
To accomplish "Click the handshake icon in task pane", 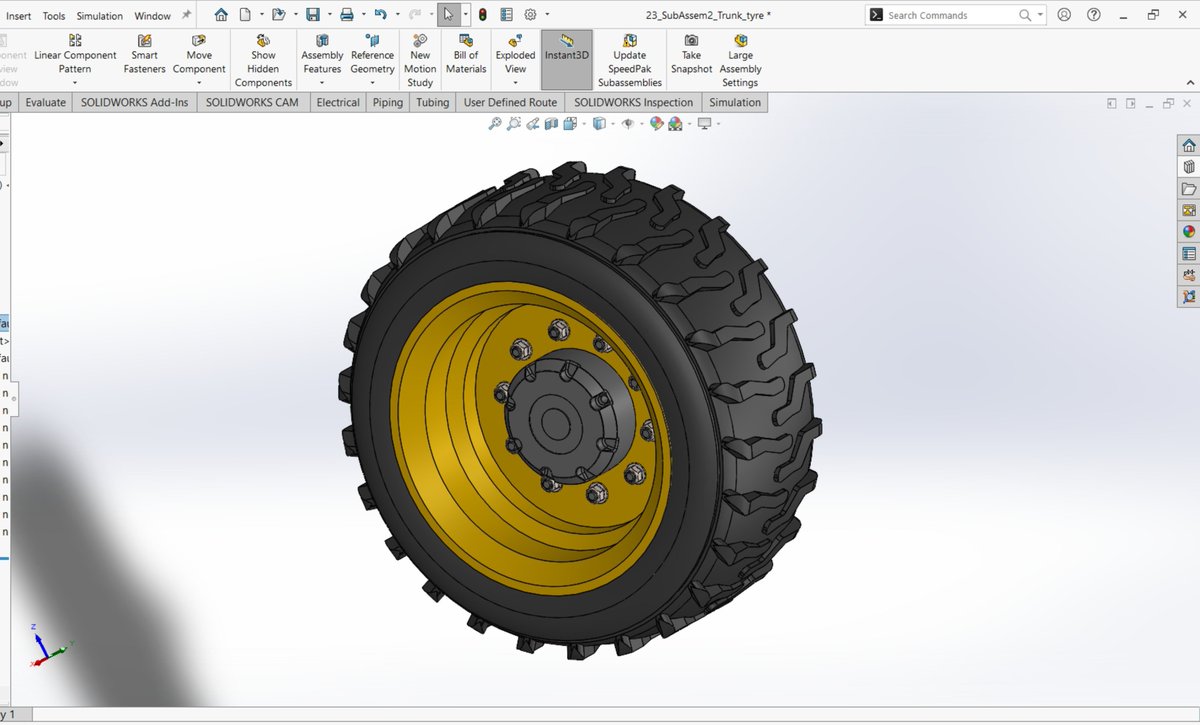I will (1189, 275).
